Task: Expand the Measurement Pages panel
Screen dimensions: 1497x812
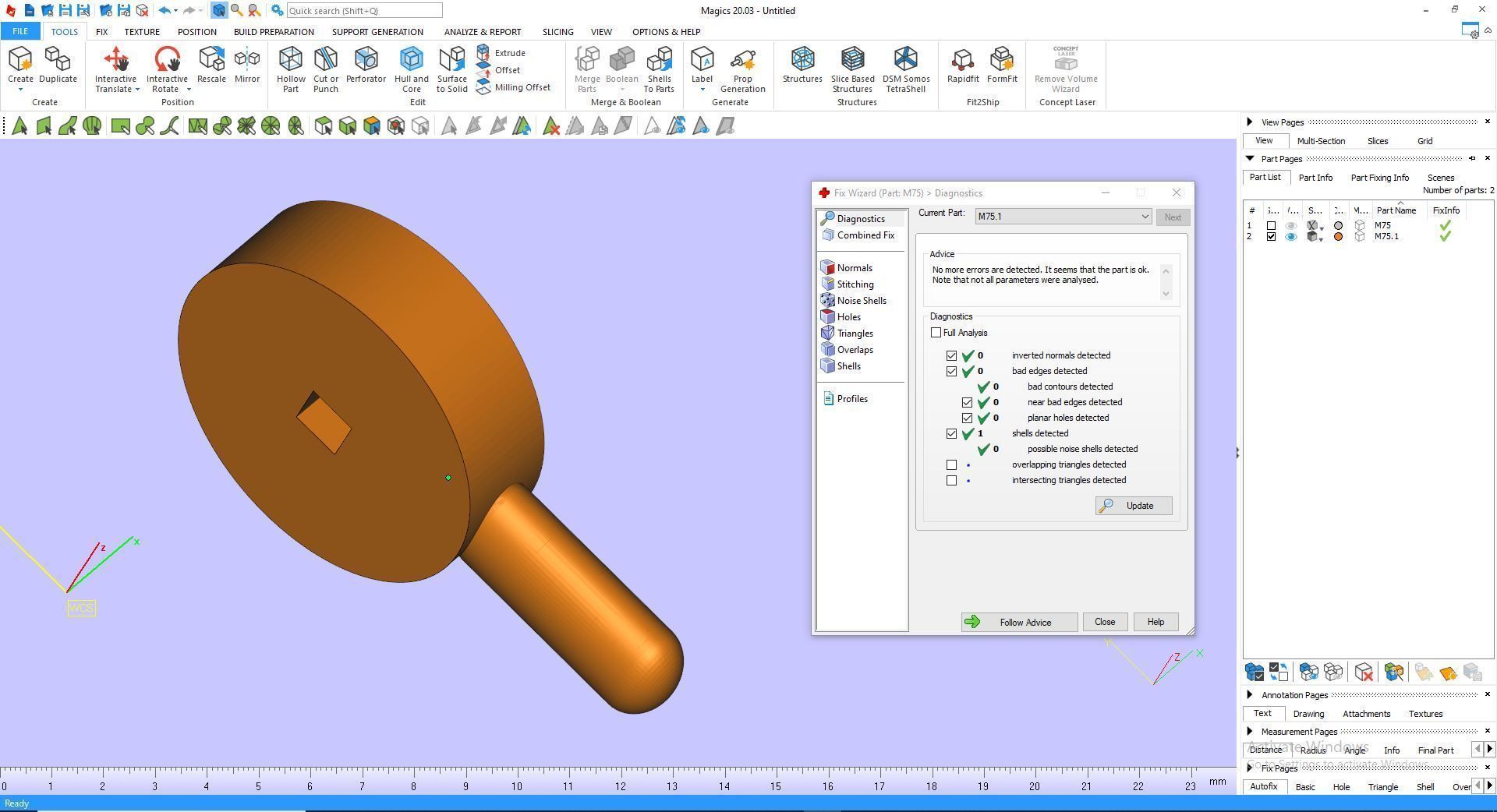Action: 1250,731
